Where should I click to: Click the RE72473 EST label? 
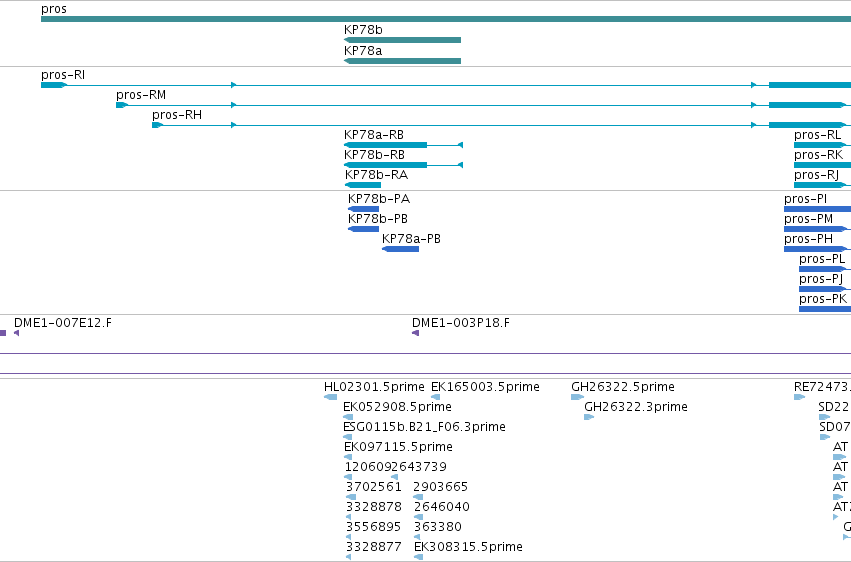(822, 387)
